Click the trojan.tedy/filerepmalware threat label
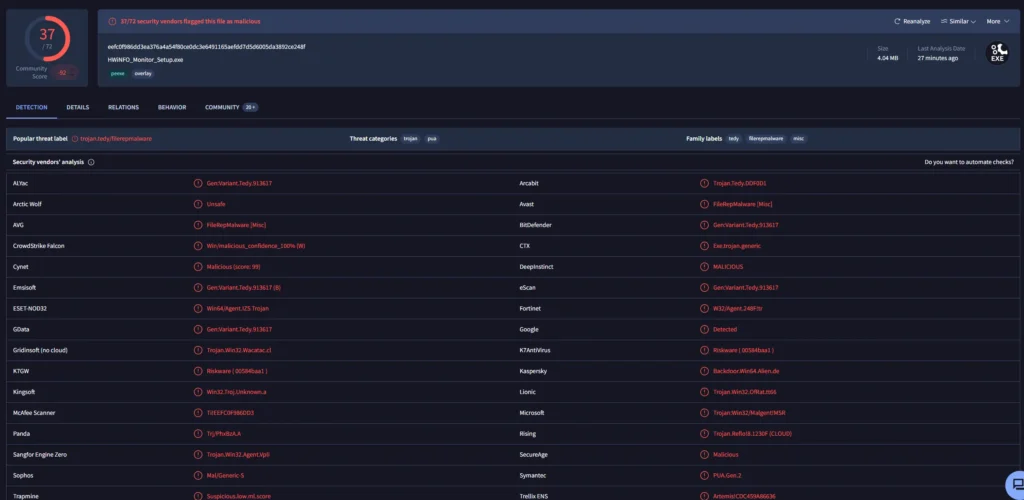This screenshot has height=500, width=1024. tap(115, 139)
